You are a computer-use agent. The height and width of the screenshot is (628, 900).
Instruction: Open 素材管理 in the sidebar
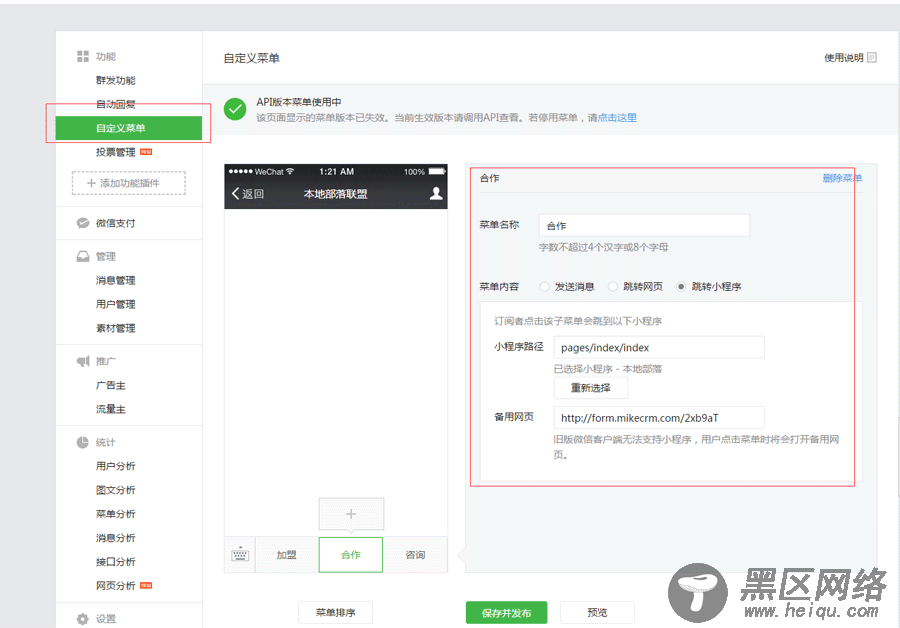(x=115, y=328)
